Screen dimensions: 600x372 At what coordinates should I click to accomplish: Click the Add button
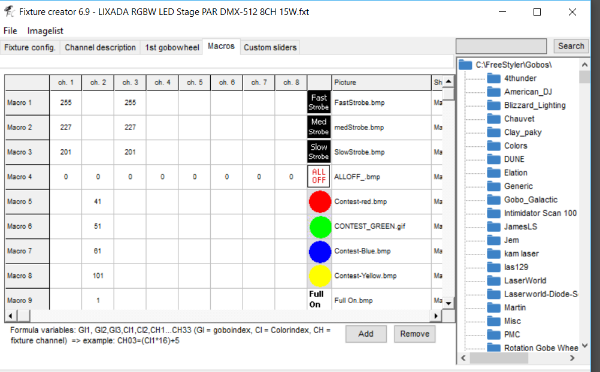click(x=366, y=334)
